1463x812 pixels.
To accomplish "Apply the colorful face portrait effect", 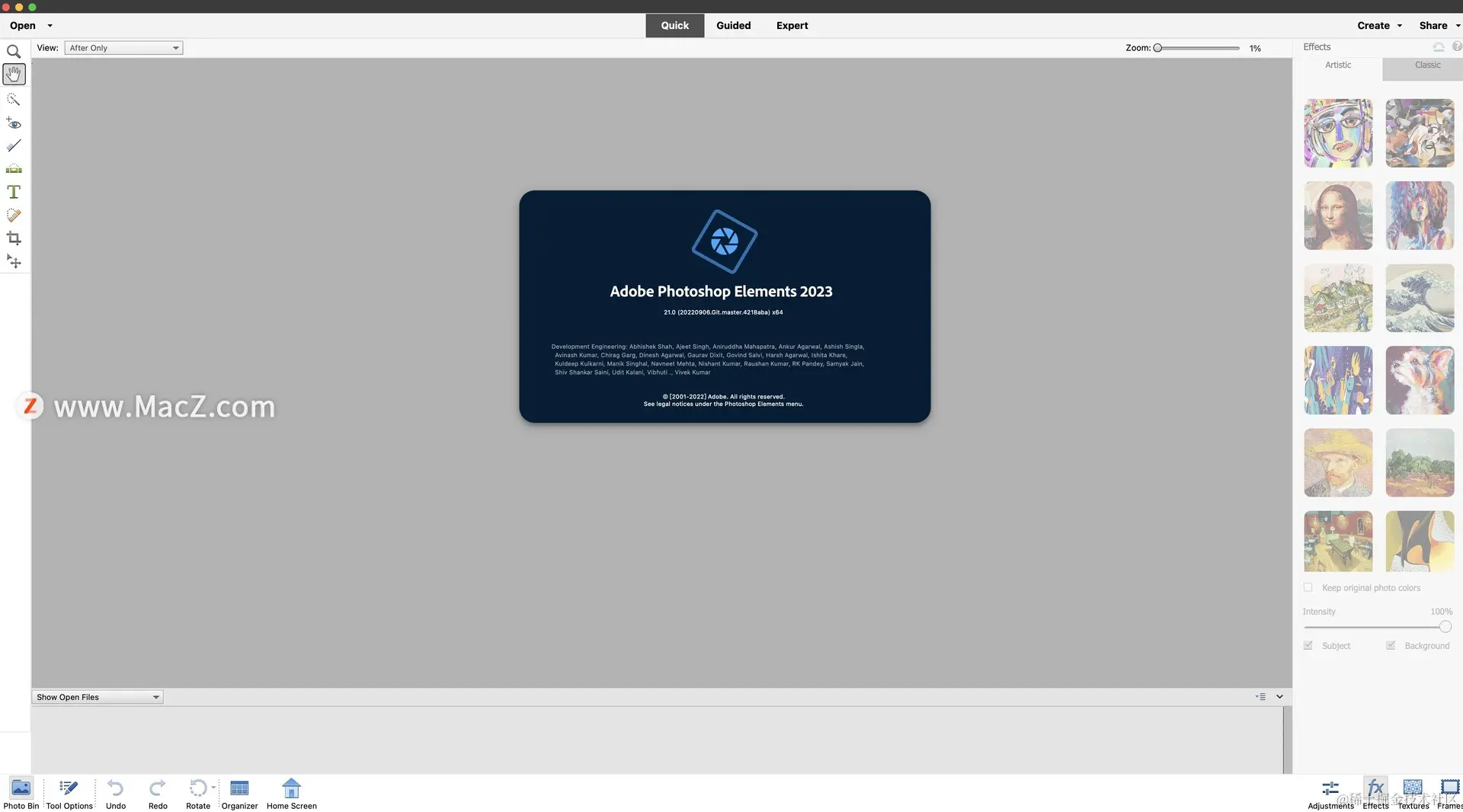I will 1338,133.
